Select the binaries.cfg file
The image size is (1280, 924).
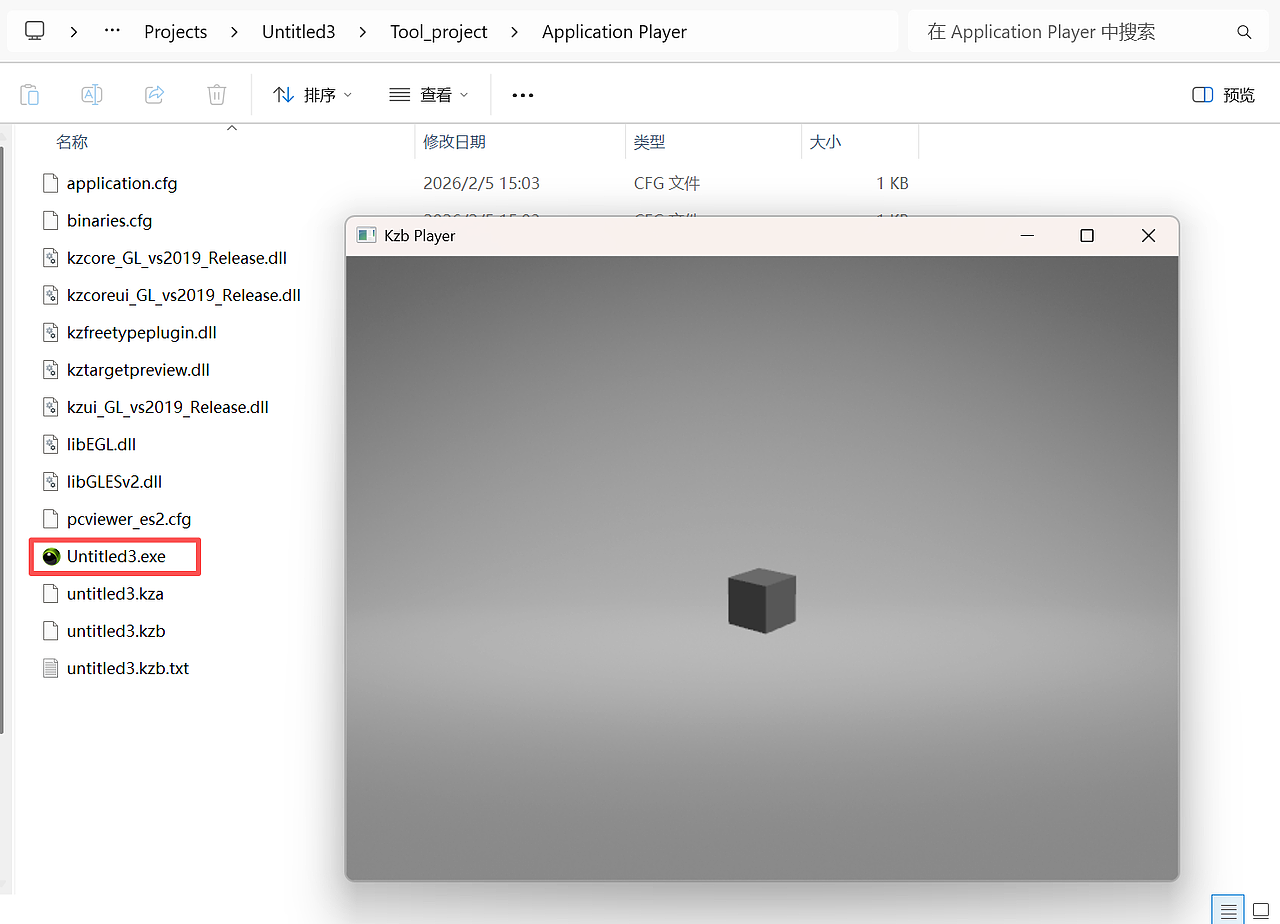coord(109,220)
